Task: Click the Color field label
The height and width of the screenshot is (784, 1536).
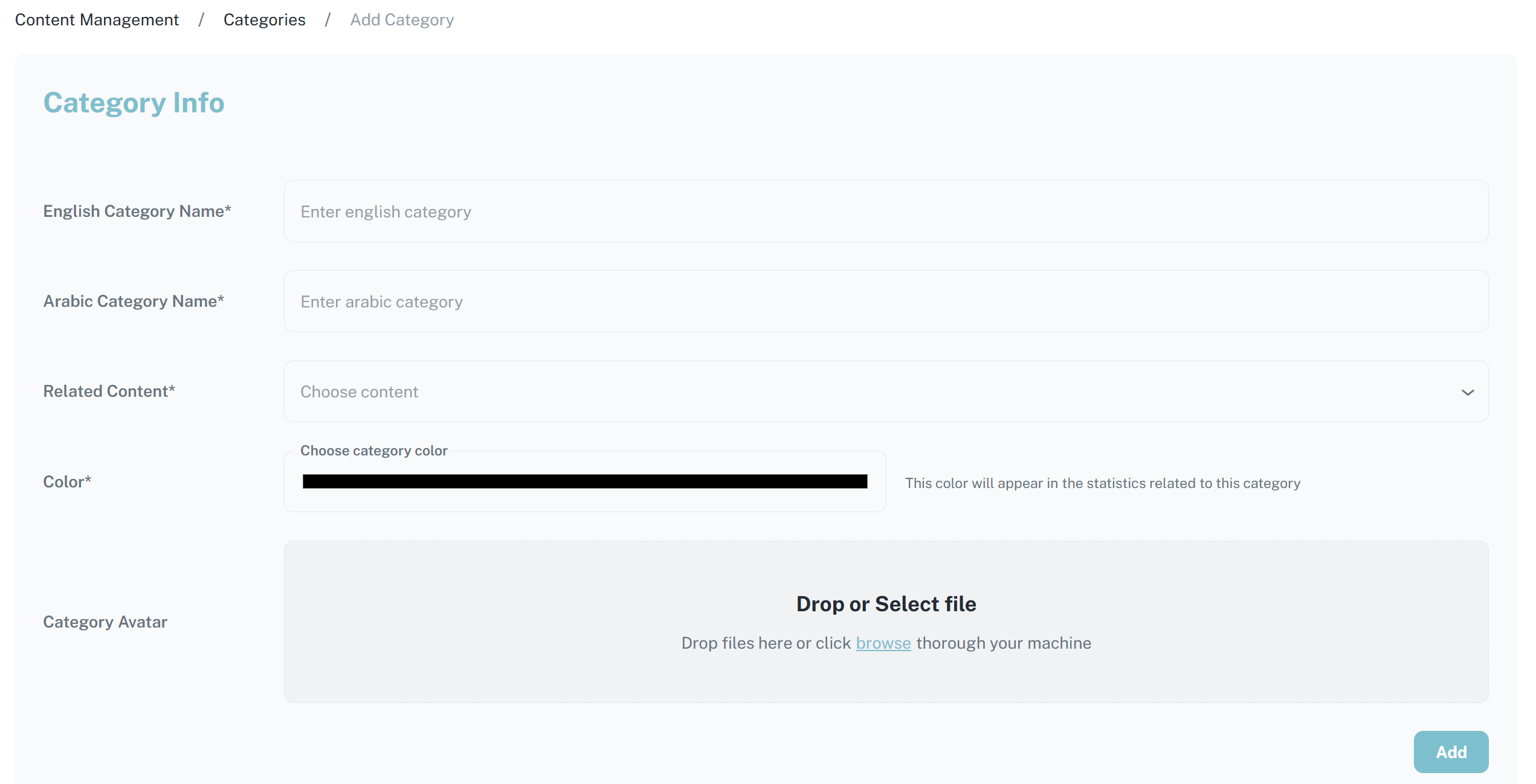Action: (67, 482)
